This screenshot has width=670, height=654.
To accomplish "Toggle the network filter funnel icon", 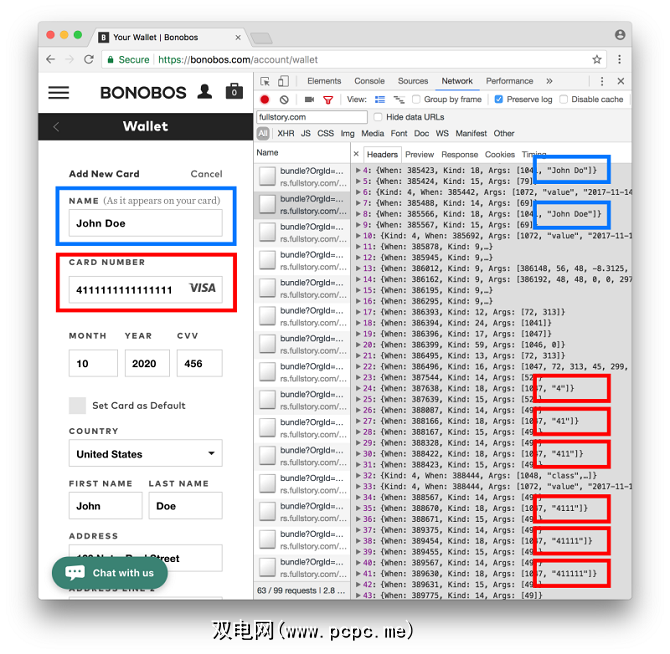I will [x=328, y=100].
